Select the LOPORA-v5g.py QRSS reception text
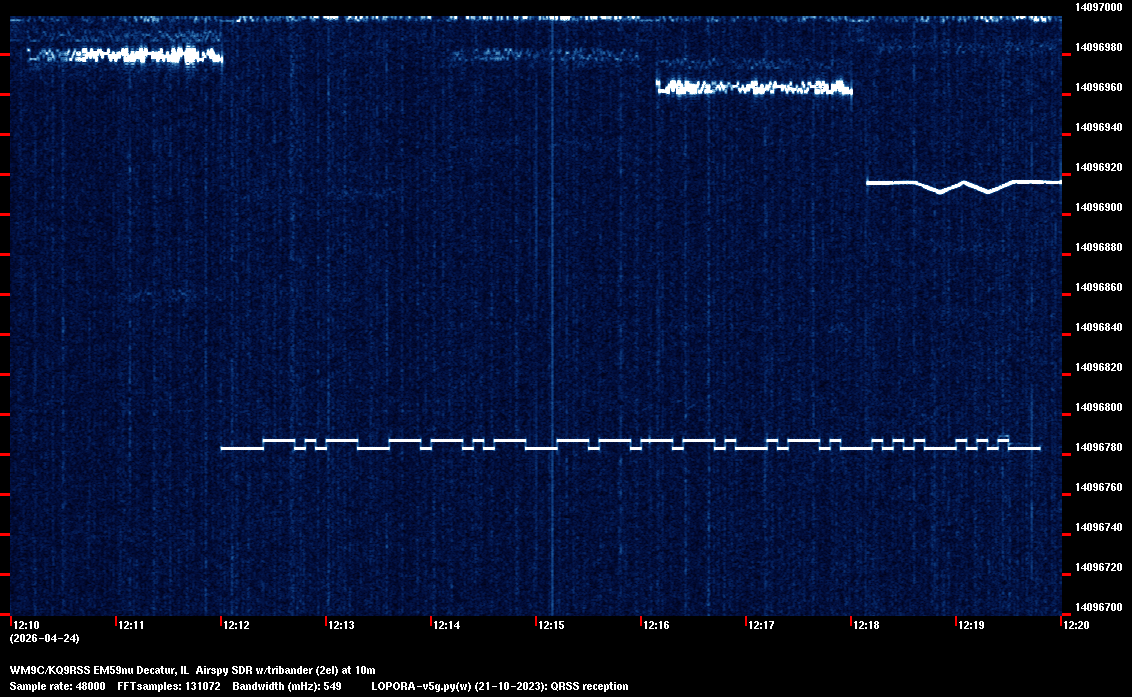This screenshot has height=697, width=1132. click(x=499, y=686)
